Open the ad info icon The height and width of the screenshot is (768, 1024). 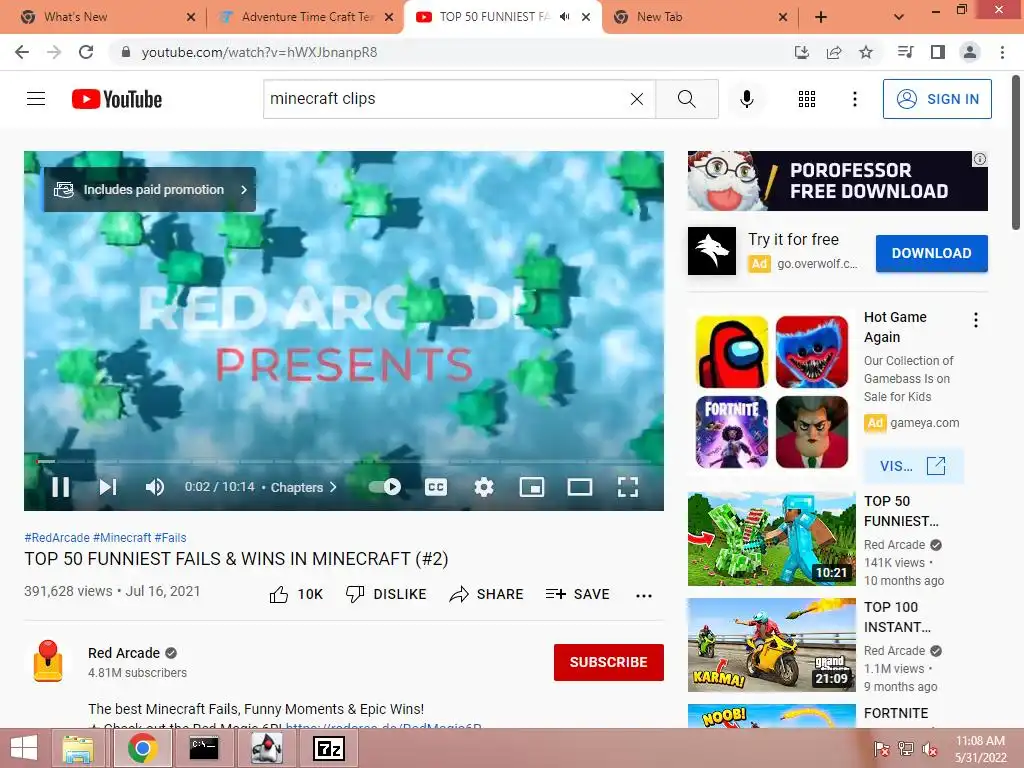[980, 159]
